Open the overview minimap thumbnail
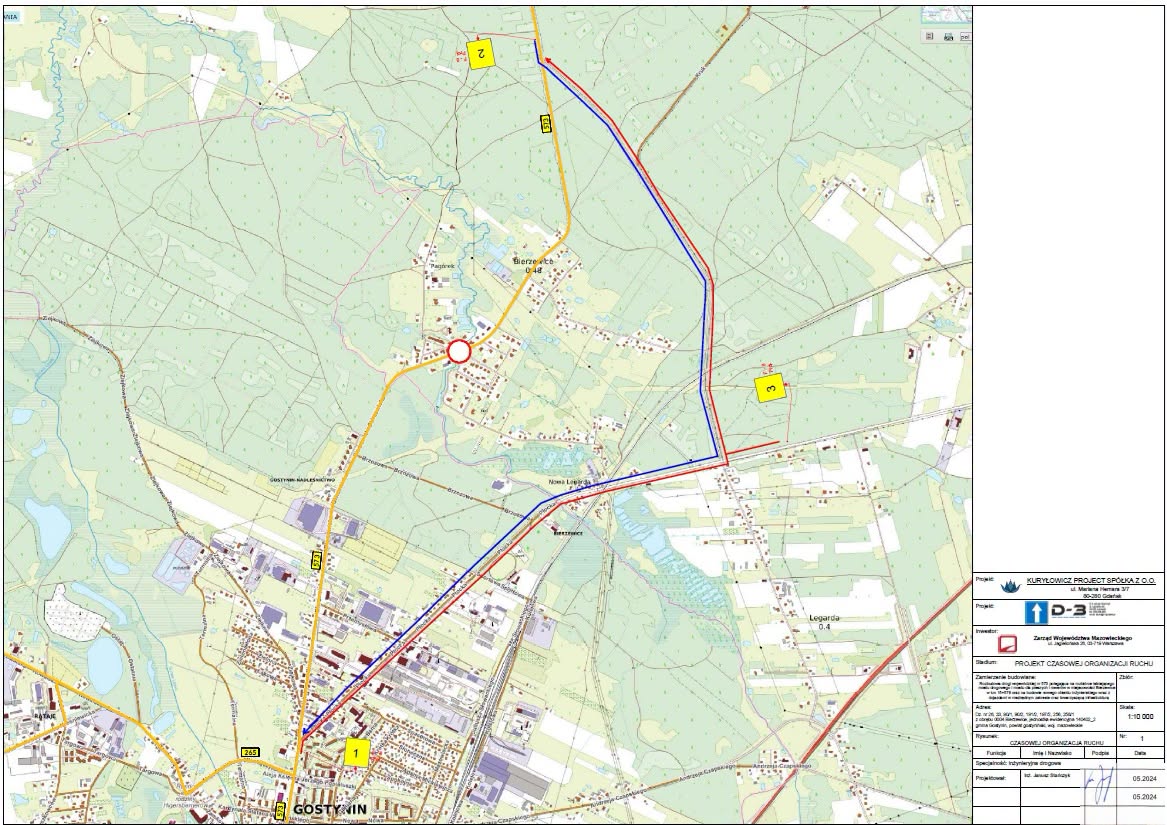1167x825 pixels. 946,15
